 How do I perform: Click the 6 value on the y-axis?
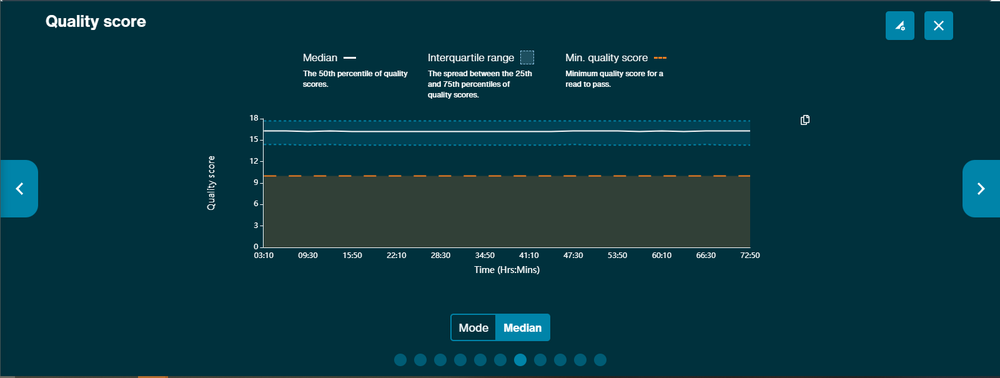click(255, 204)
